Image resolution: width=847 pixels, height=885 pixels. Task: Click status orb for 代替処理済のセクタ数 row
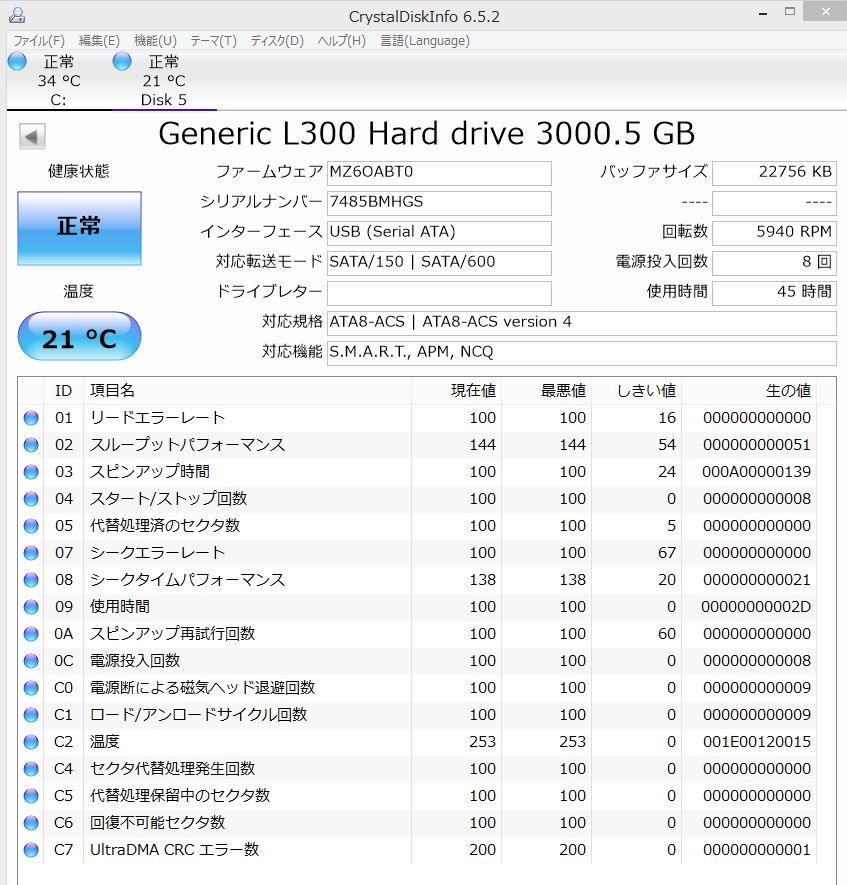pyautogui.click(x=31, y=526)
